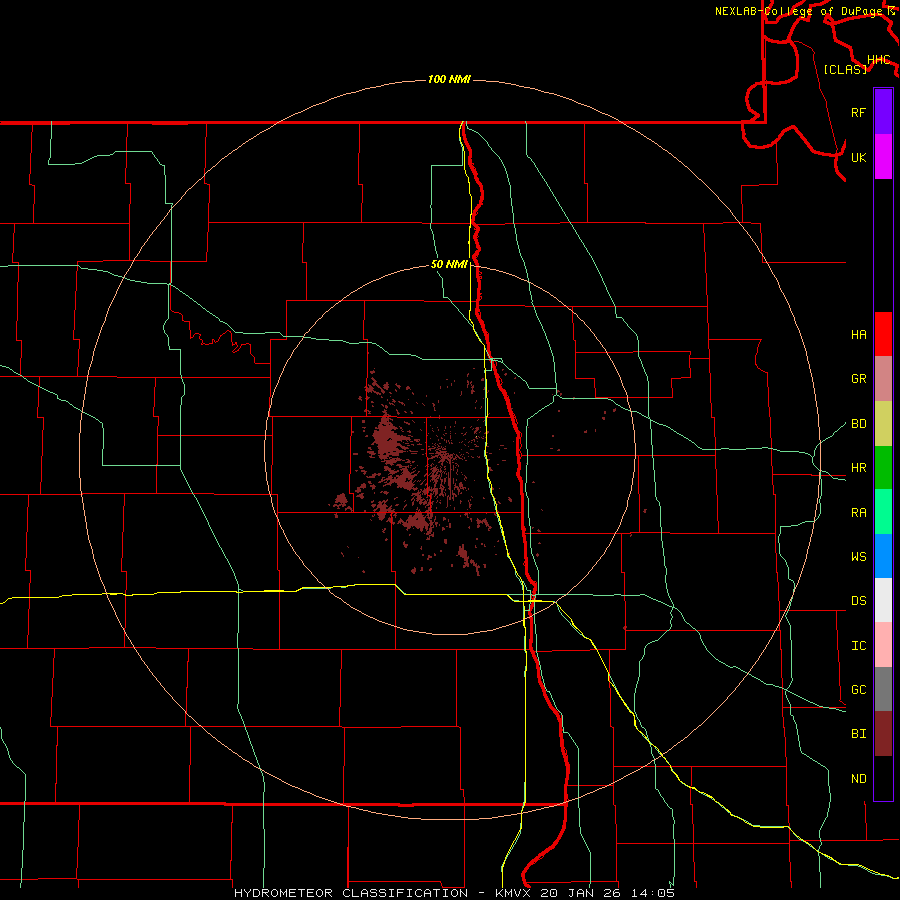The height and width of the screenshot is (900, 900).
Task: Click the 14:05 time stamp
Action: [653, 893]
